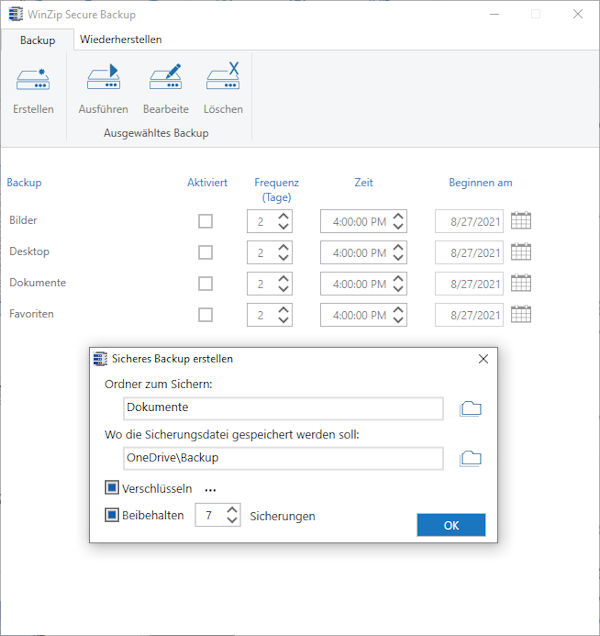The width and height of the screenshot is (600, 636).
Task: Click the Bearbeite backup icon
Action: (x=166, y=77)
